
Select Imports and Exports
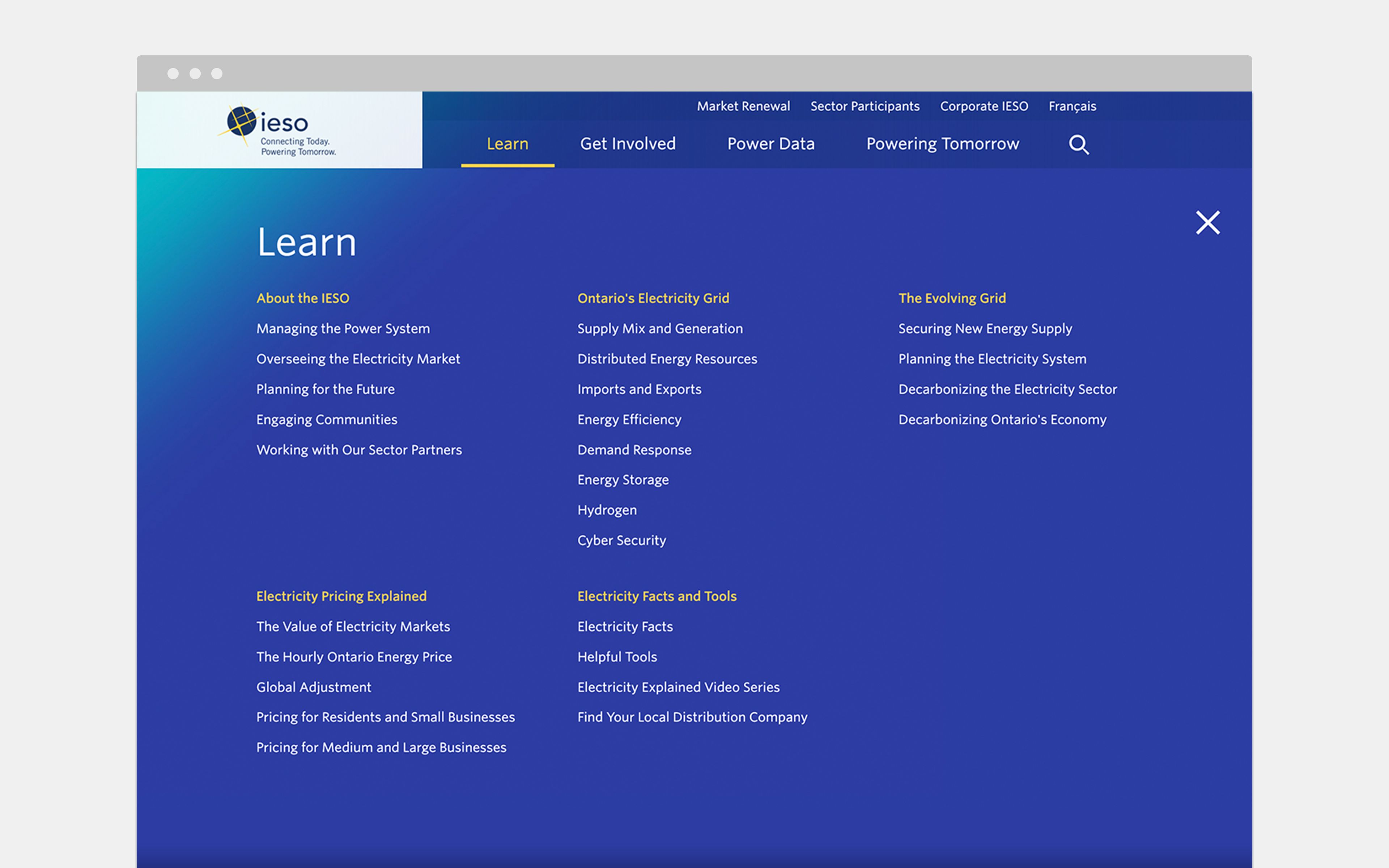(640, 389)
